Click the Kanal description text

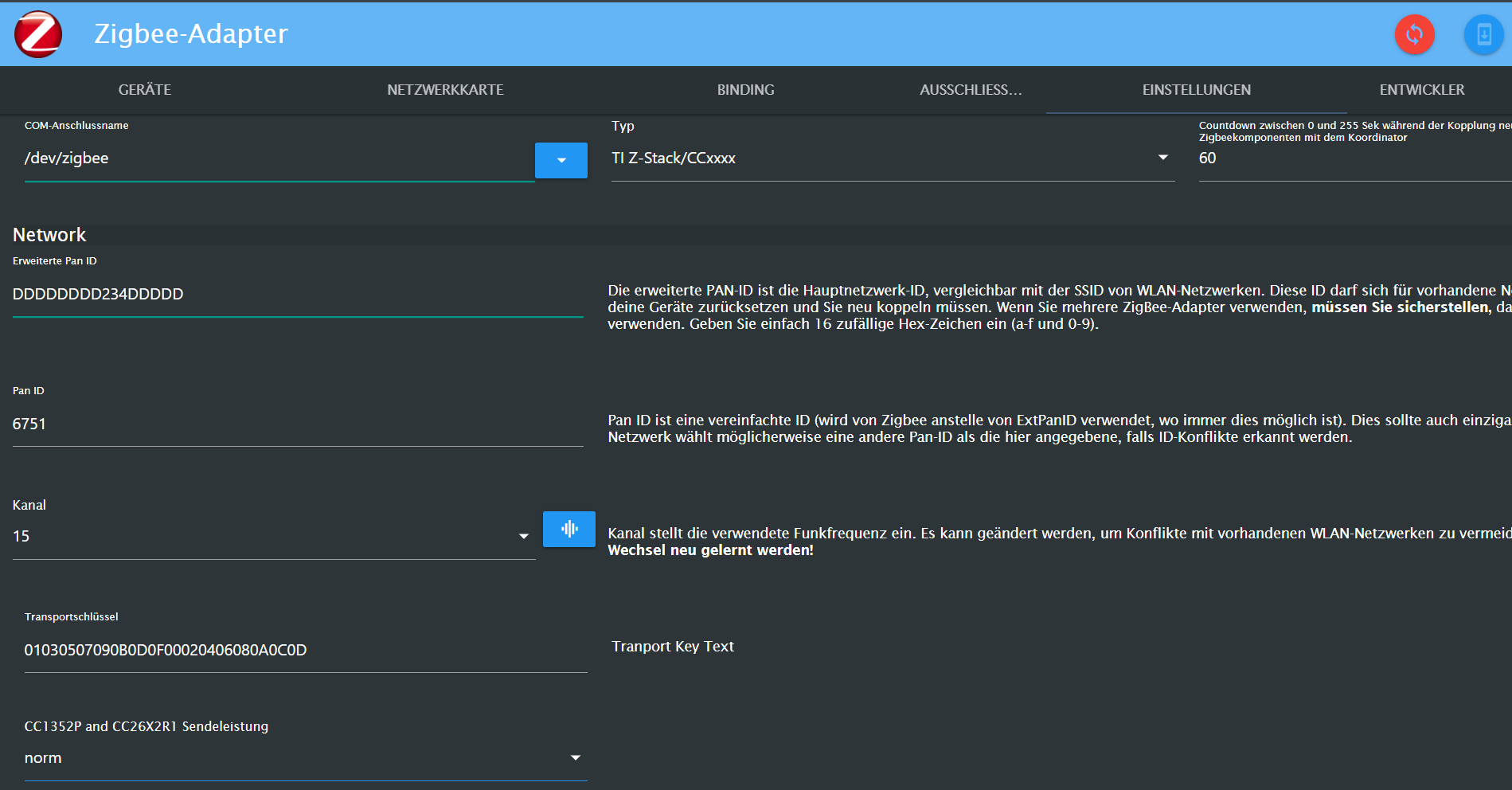[x=1060, y=542]
